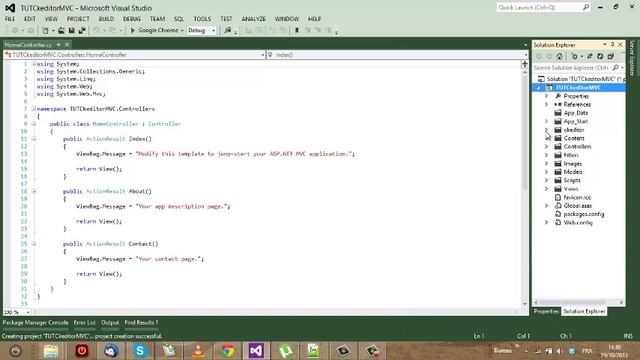Open the Skype taskbar icon
Screen dimensions: 640x360
pyautogui.click(x=140, y=351)
